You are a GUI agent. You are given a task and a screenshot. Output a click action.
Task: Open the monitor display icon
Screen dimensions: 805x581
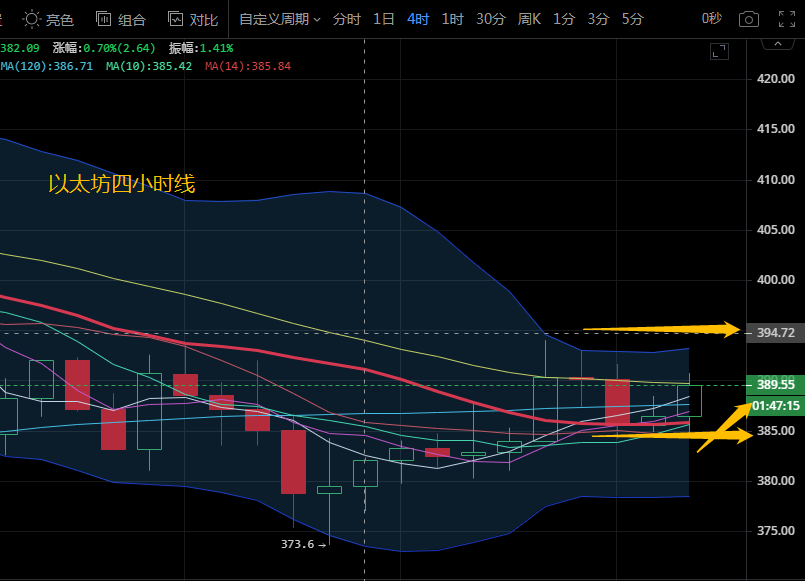click(783, 19)
